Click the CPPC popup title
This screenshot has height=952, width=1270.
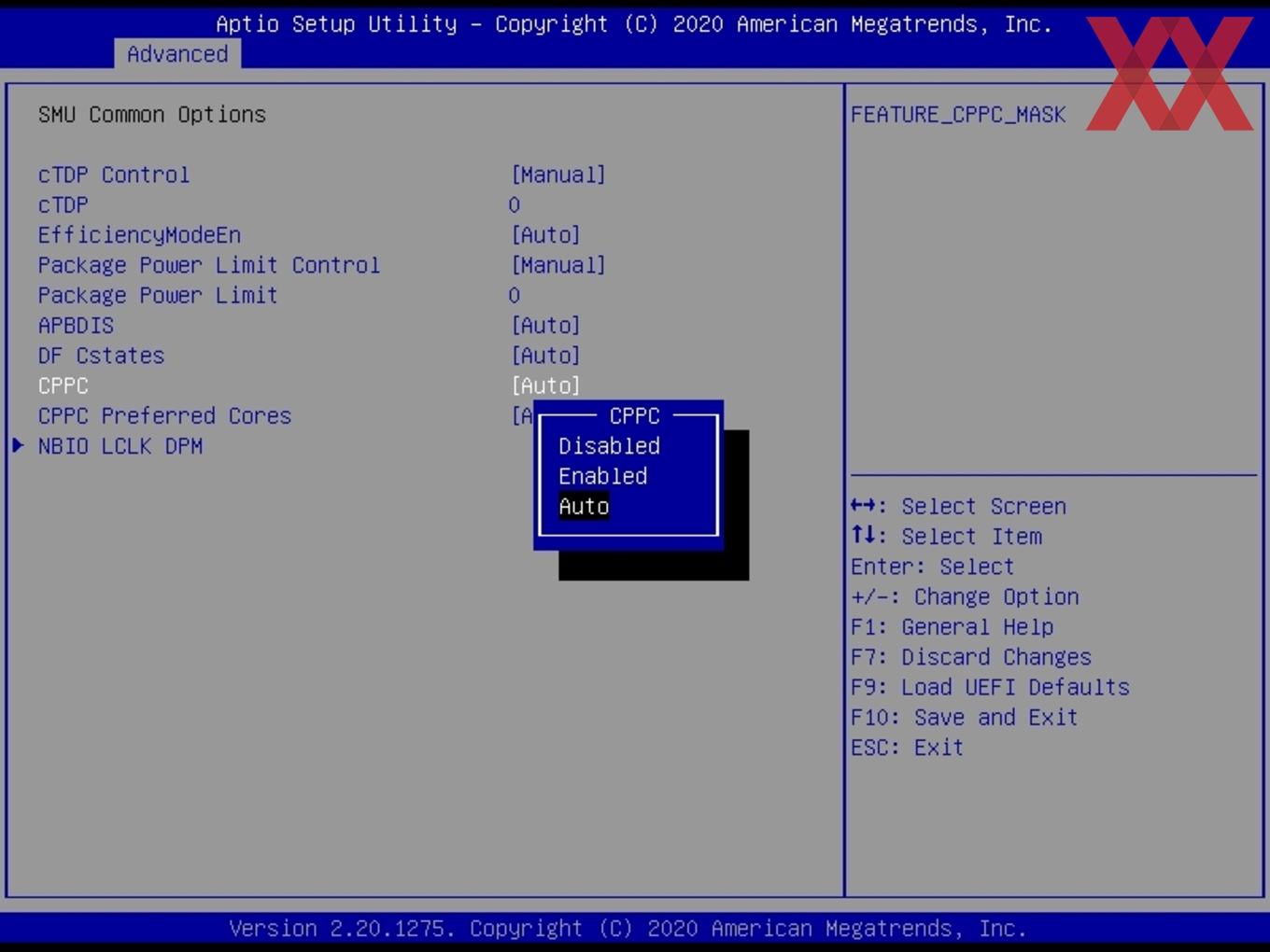pos(634,416)
